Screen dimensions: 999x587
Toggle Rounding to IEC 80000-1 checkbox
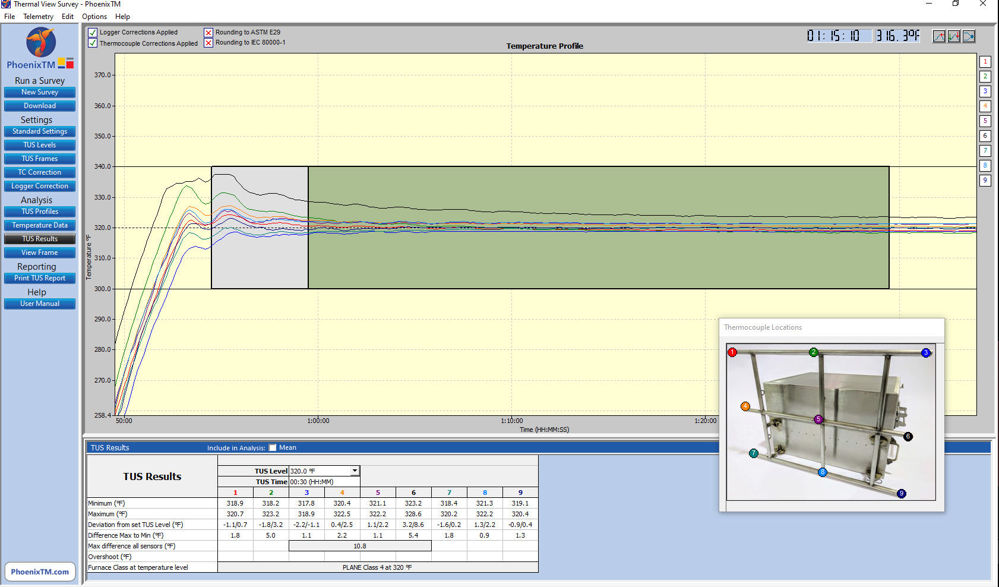click(x=208, y=43)
